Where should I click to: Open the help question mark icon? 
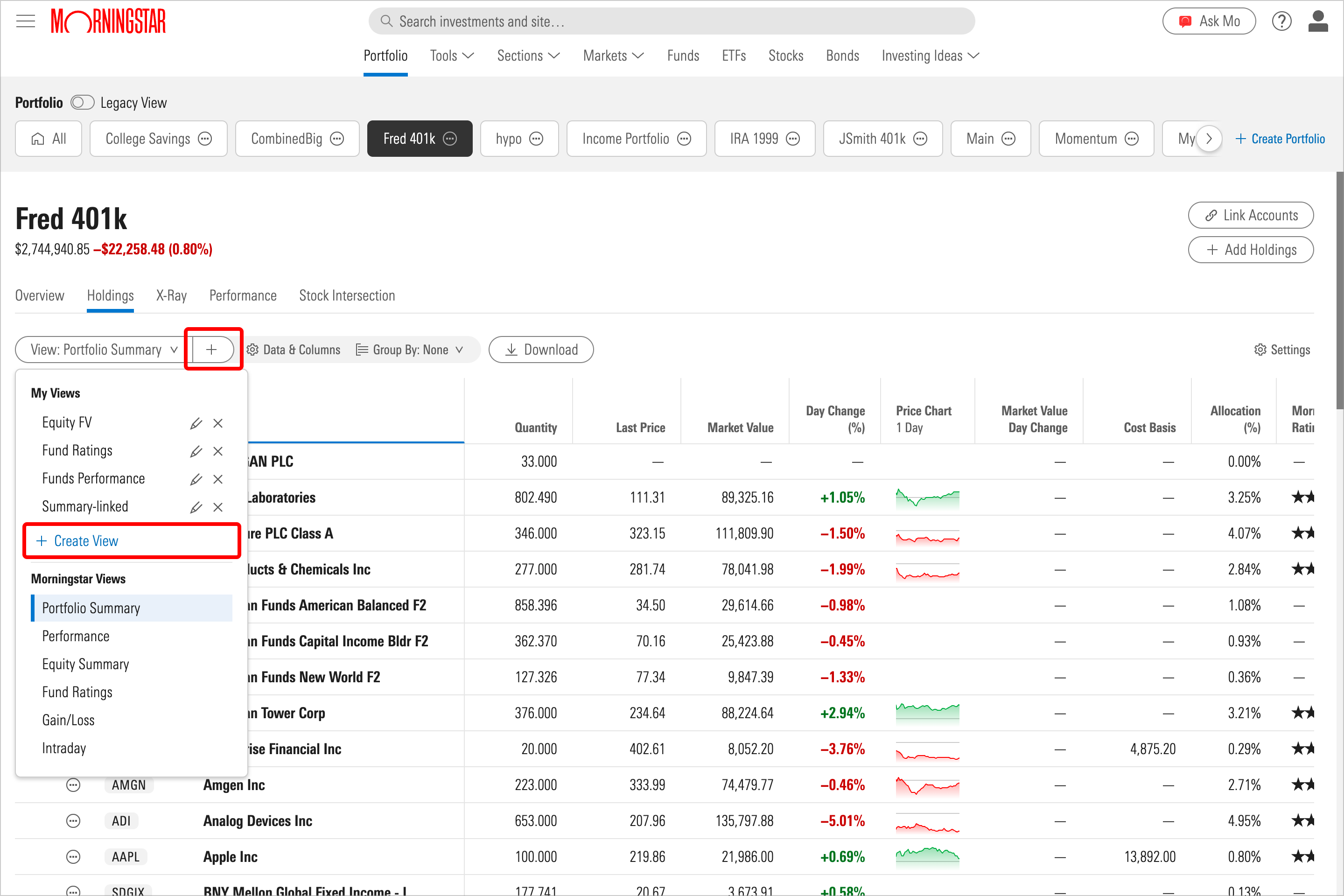click(x=1282, y=22)
